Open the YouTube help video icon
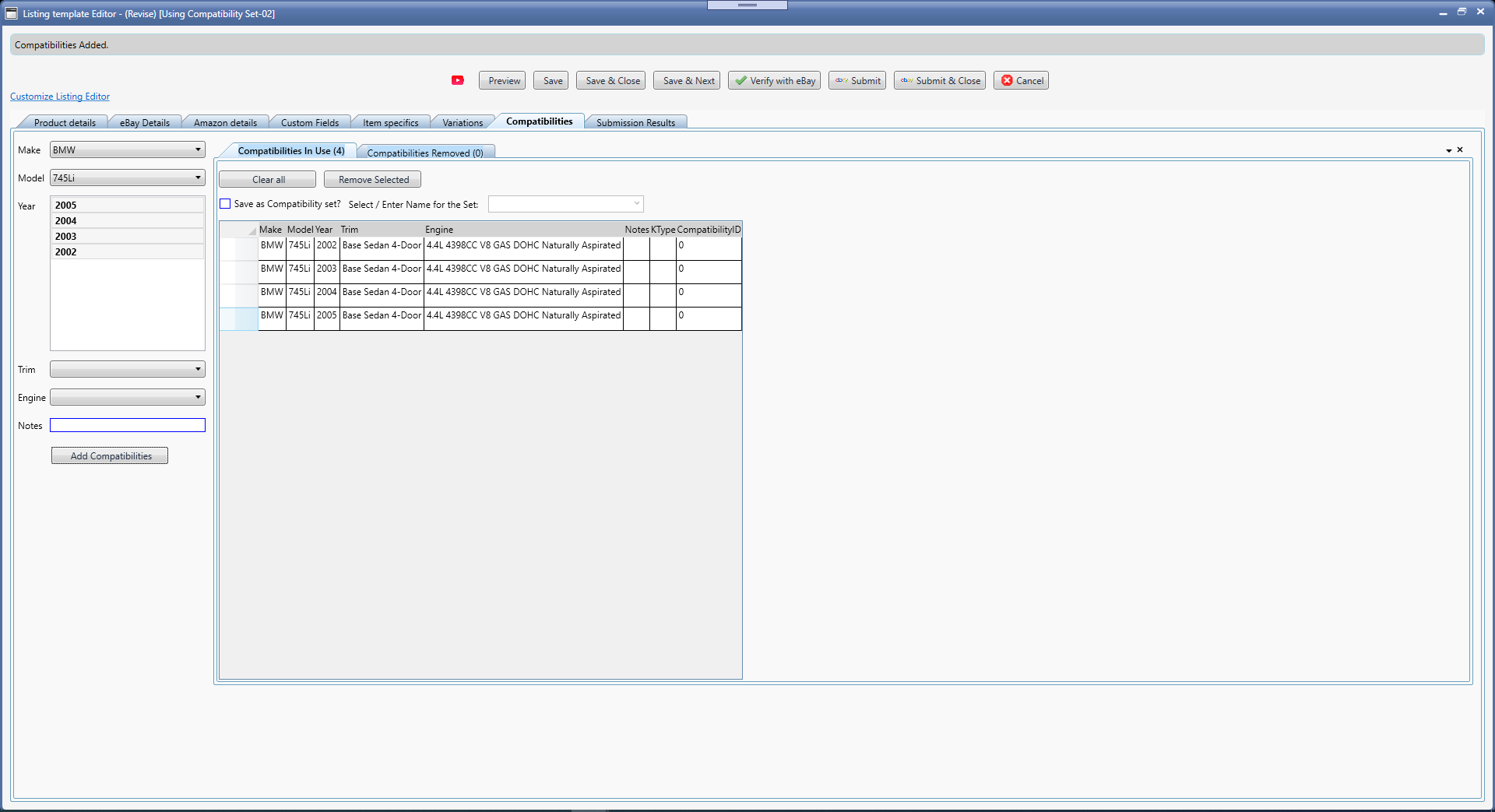Image resolution: width=1495 pixels, height=812 pixels. pyautogui.click(x=458, y=80)
